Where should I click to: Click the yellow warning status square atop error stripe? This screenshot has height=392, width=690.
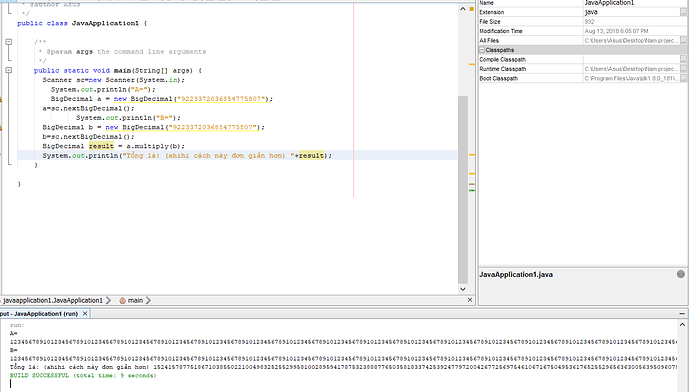(x=471, y=9)
